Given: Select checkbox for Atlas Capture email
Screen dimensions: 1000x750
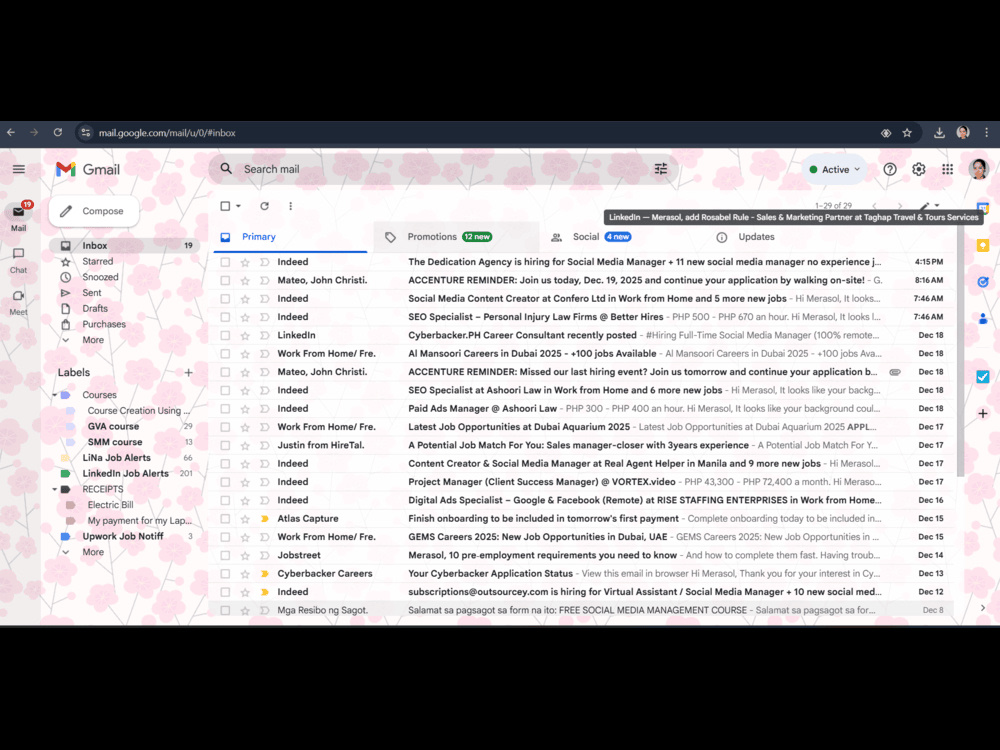Looking at the screenshot, I should [225, 518].
